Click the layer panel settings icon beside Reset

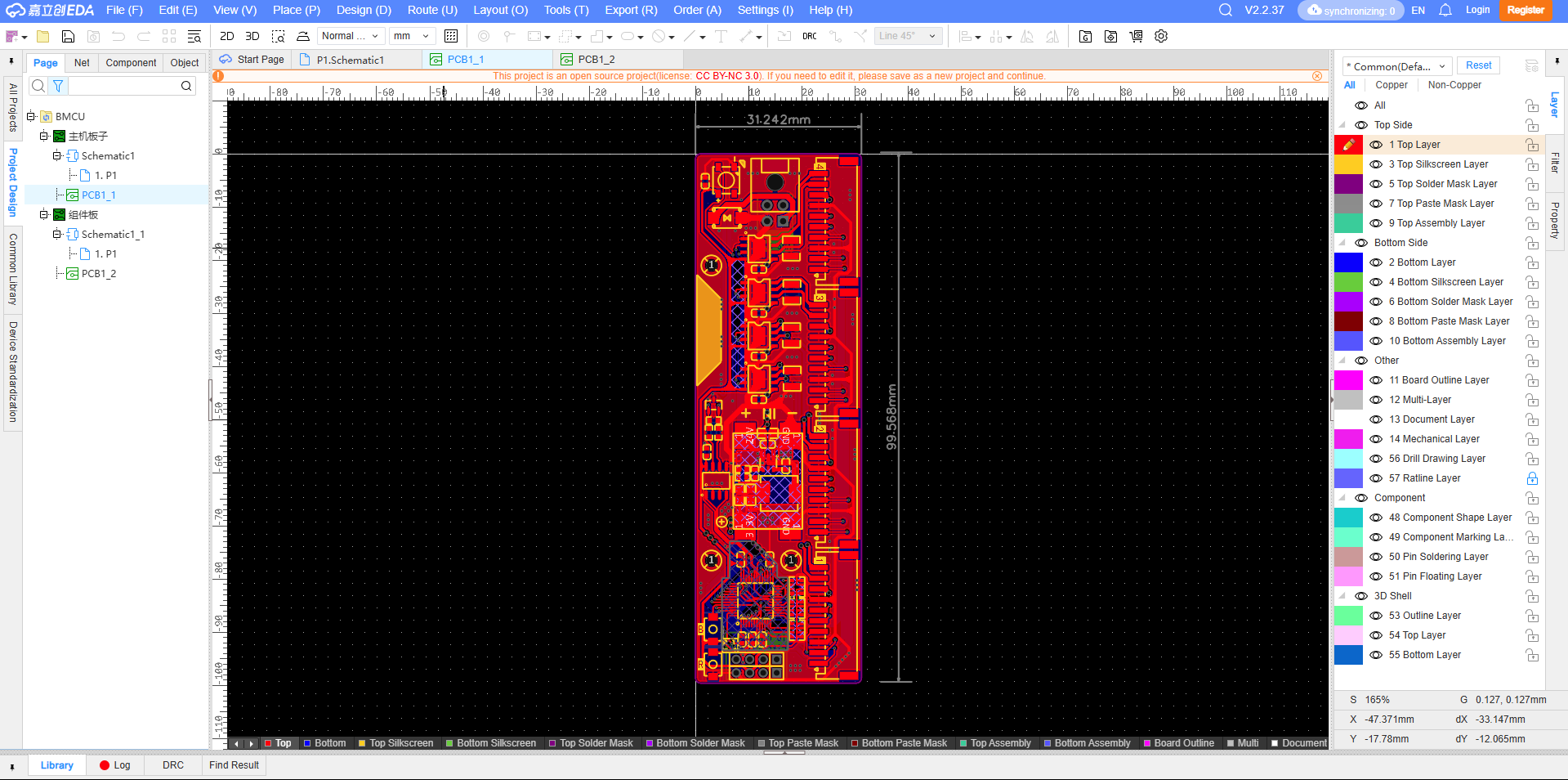(x=1532, y=65)
